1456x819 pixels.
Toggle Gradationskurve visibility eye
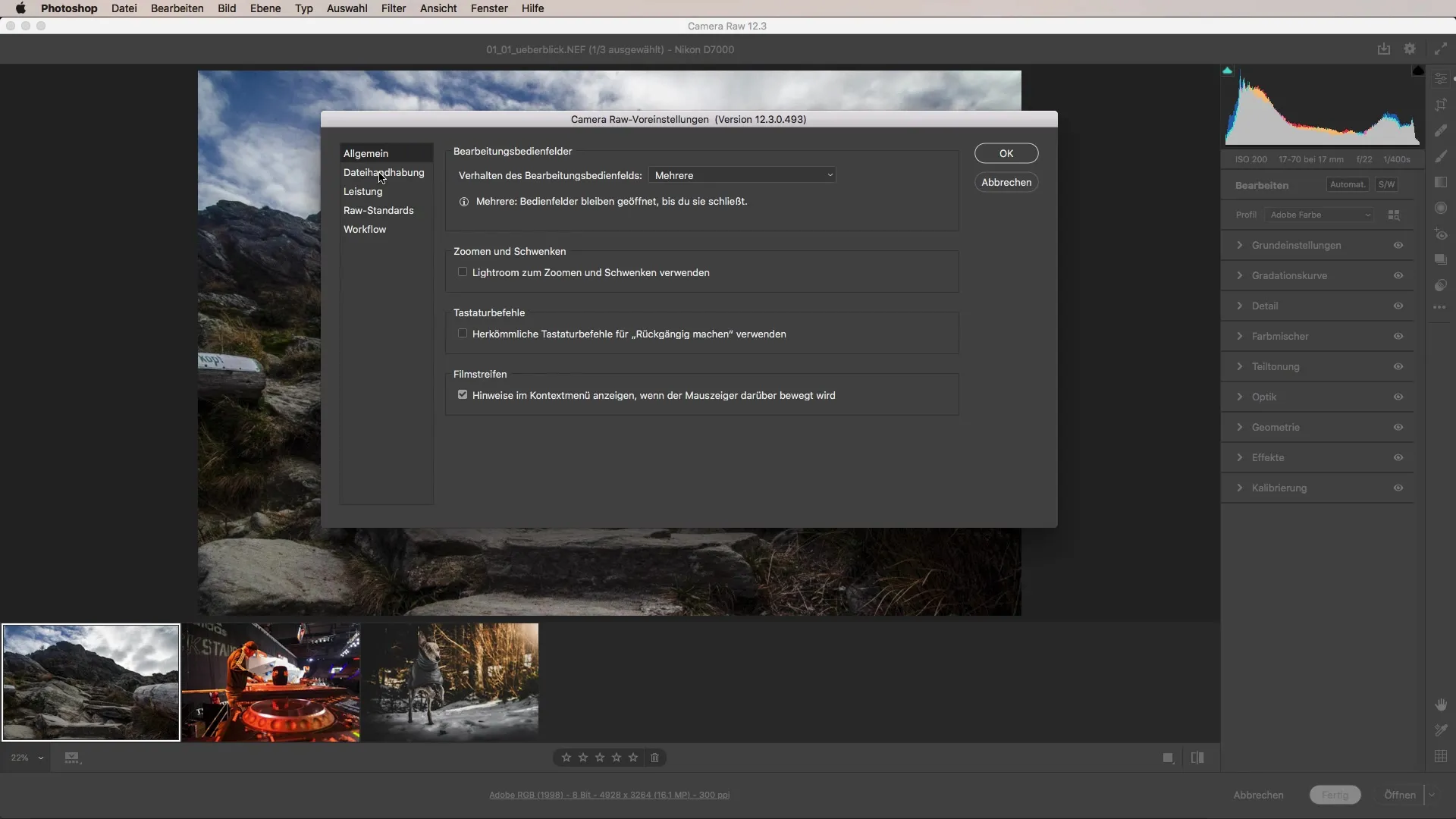1398,276
